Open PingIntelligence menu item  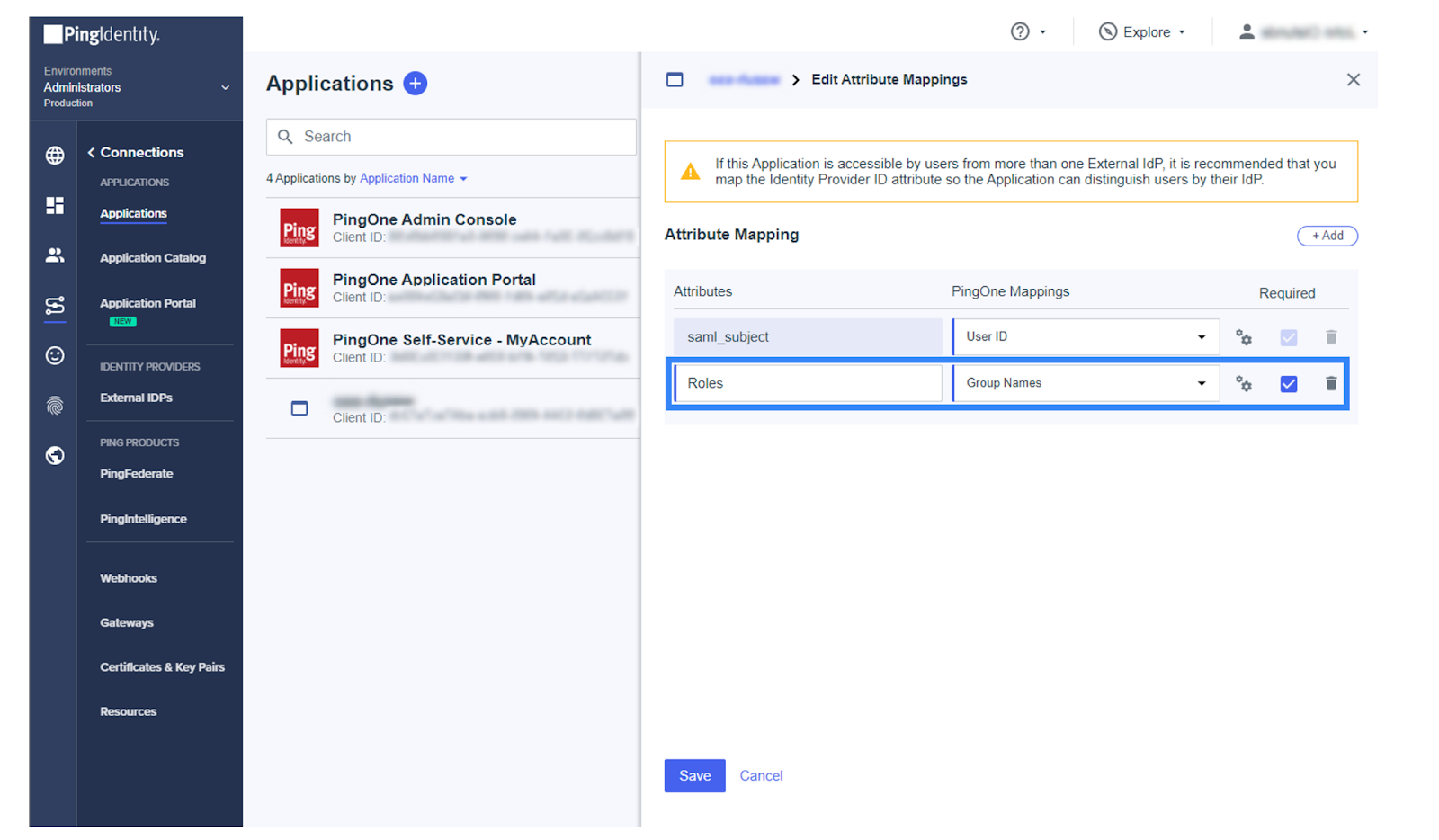tap(143, 520)
